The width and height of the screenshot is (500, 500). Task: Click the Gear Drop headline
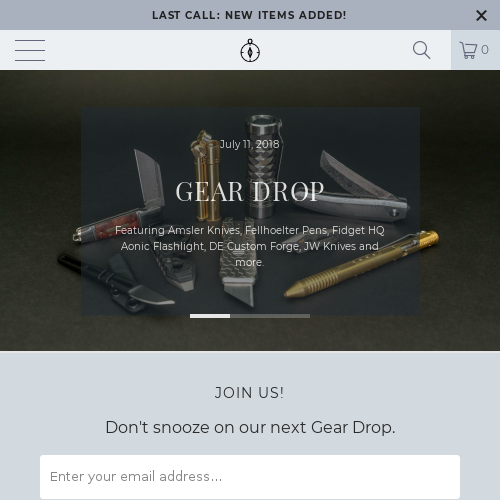250,192
